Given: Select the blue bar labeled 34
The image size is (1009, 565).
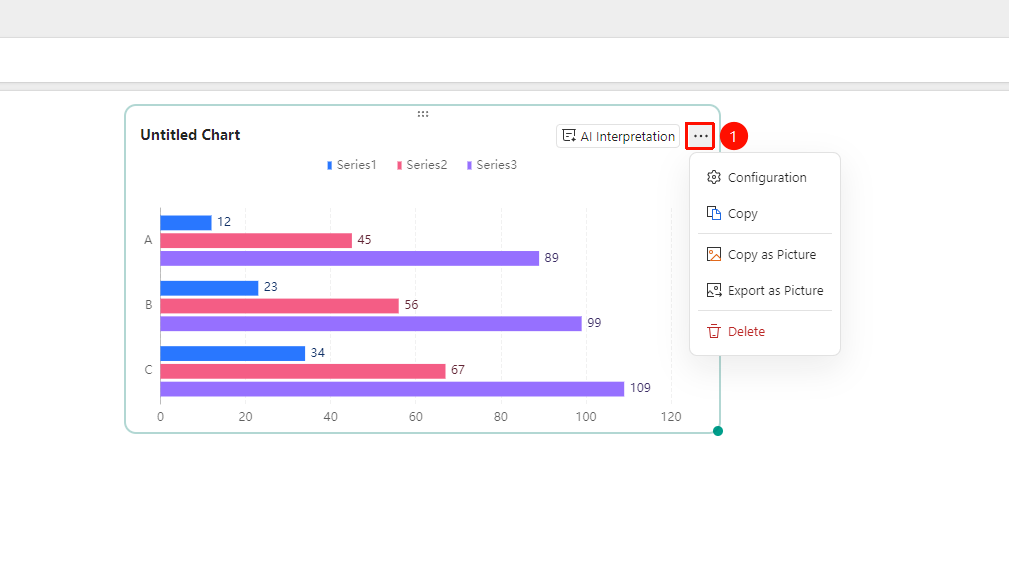Looking at the screenshot, I should (x=232, y=353).
